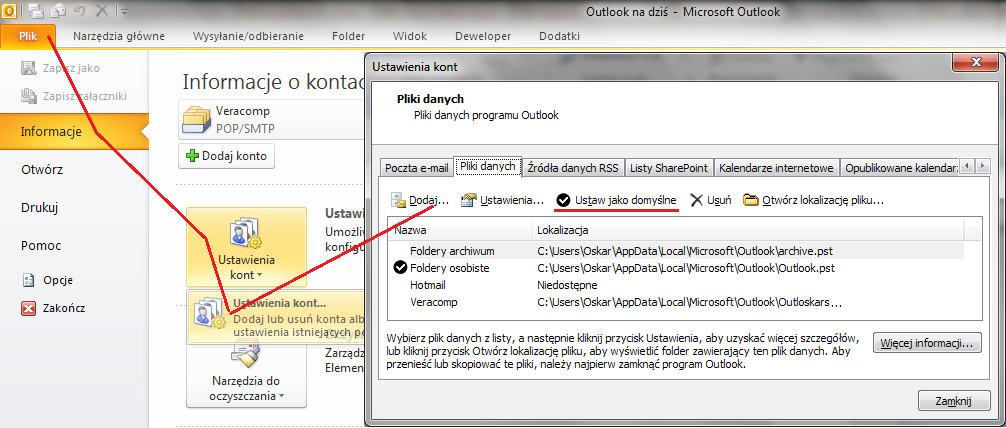Close the Ustawienia kont dialog with X
1006x428 pixels.
pyautogui.click(x=975, y=62)
